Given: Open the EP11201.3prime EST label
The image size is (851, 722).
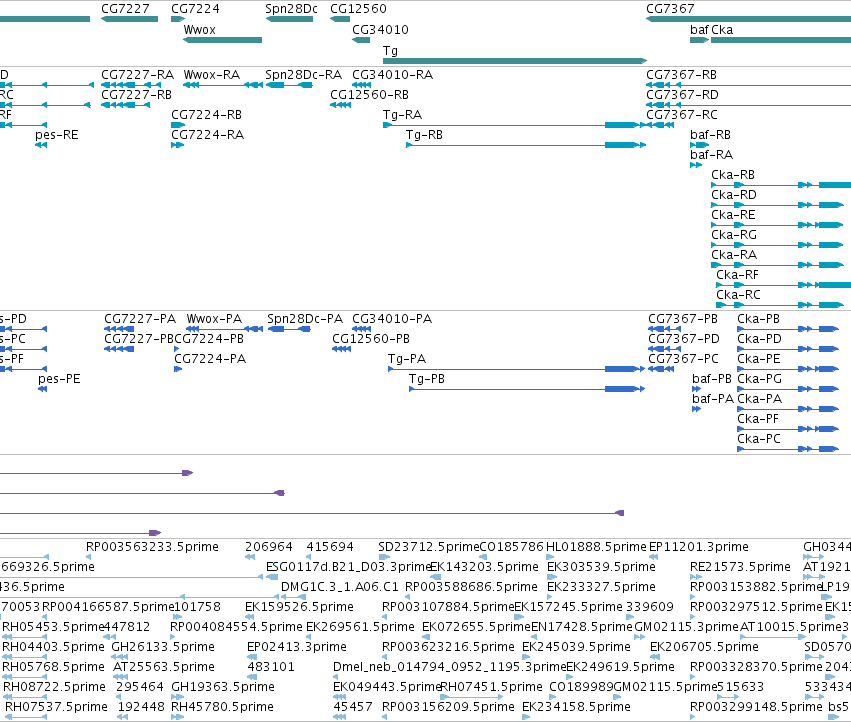Looking at the screenshot, I should tap(699, 547).
